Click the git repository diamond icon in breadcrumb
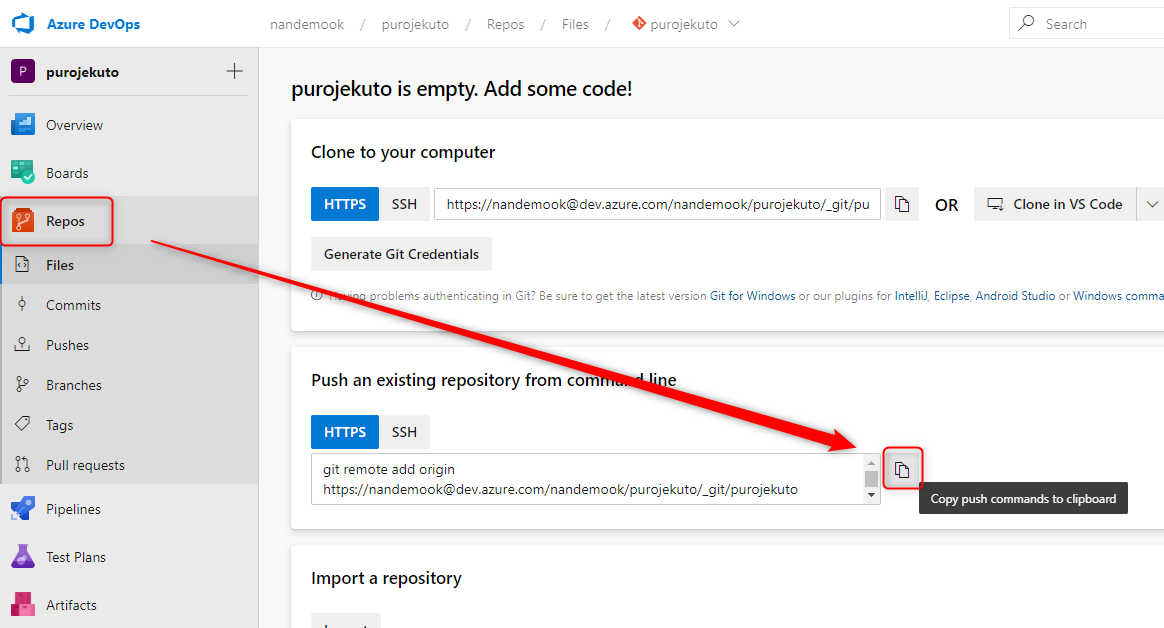This screenshot has width=1164, height=628. tap(638, 24)
